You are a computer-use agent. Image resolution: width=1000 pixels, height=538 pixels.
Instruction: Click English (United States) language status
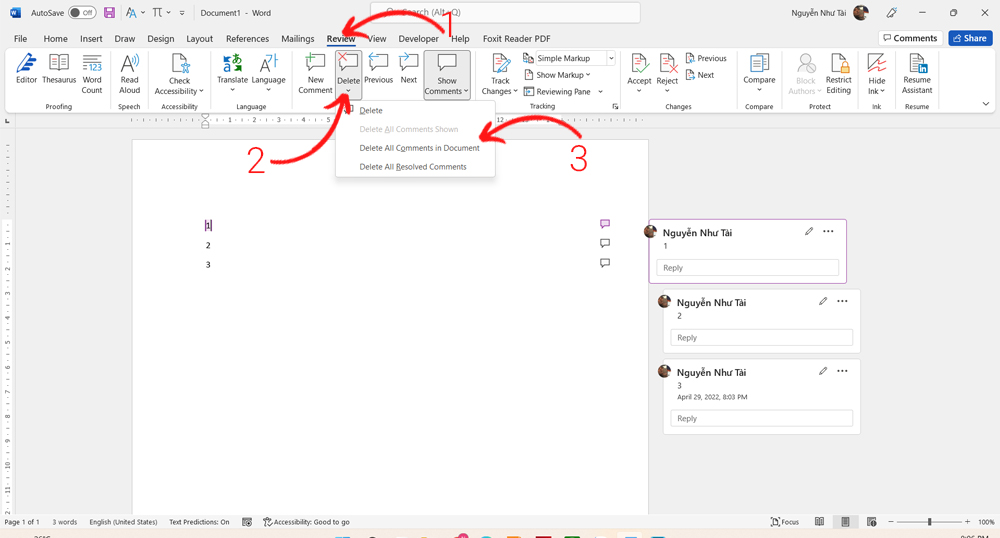click(x=123, y=522)
